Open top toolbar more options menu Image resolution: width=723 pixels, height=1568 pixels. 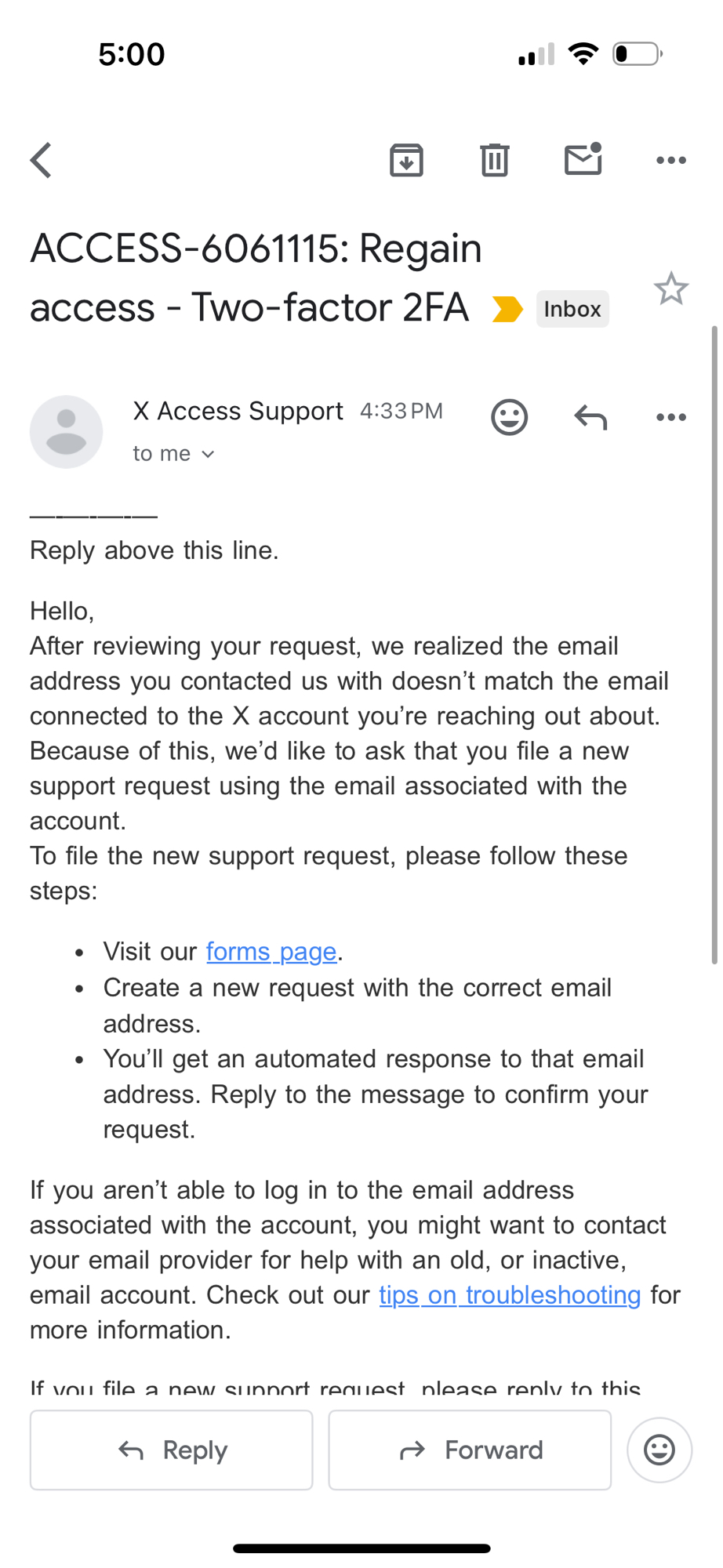(x=671, y=161)
